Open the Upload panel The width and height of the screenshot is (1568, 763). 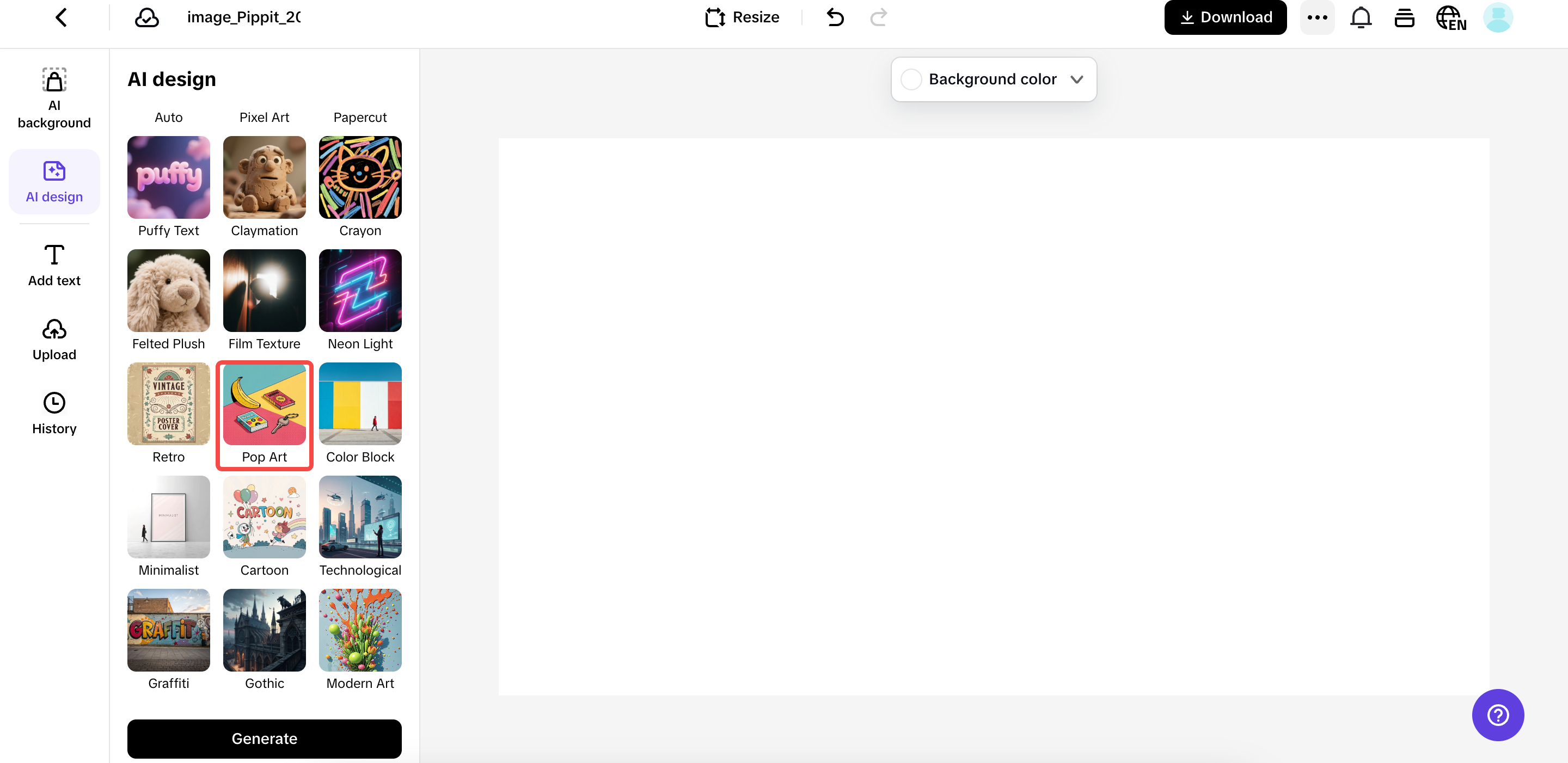click(x=54, y=339)
